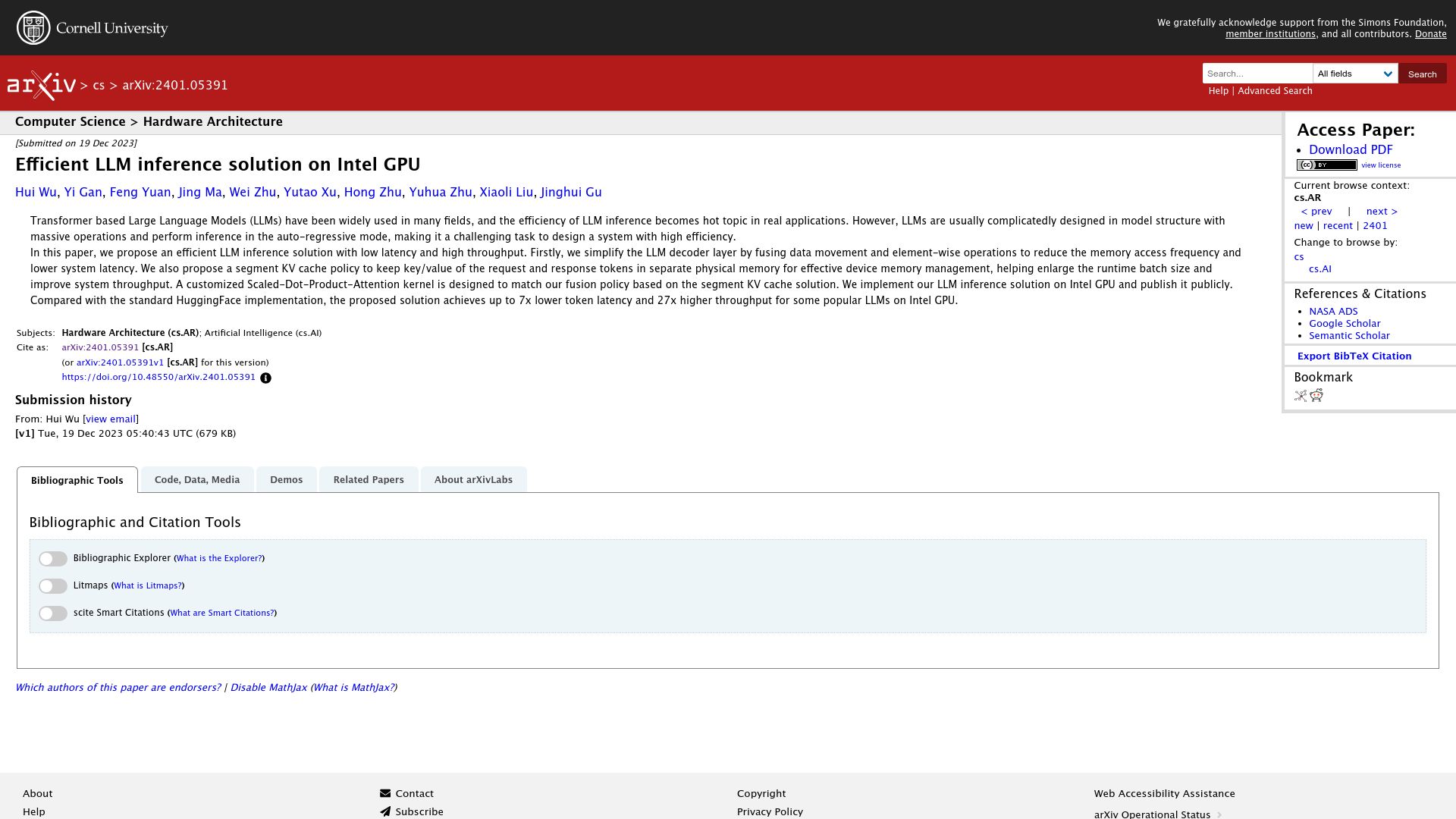Click author Yuhua Zhu
This screenshot has width=1456, height=819.
coord(441,193)
